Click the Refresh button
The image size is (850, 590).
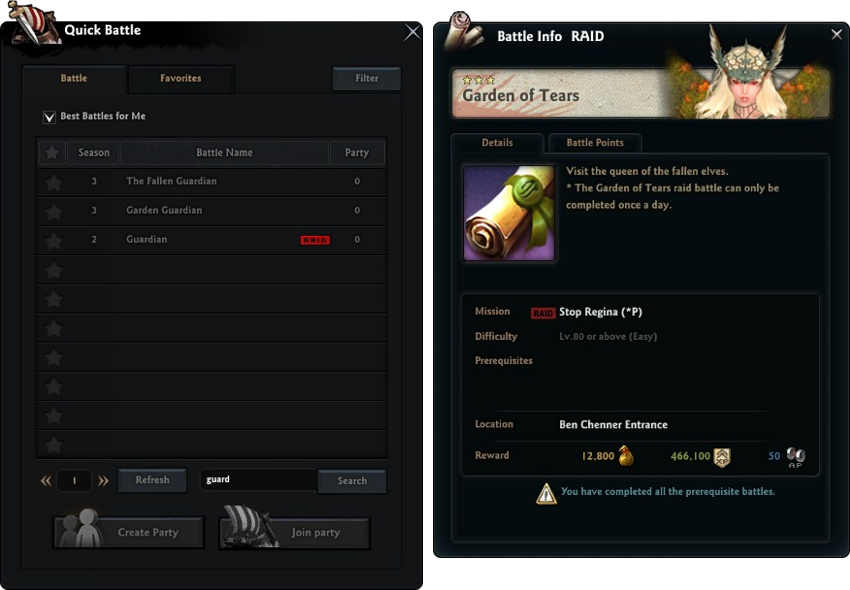tap(152, 480)
